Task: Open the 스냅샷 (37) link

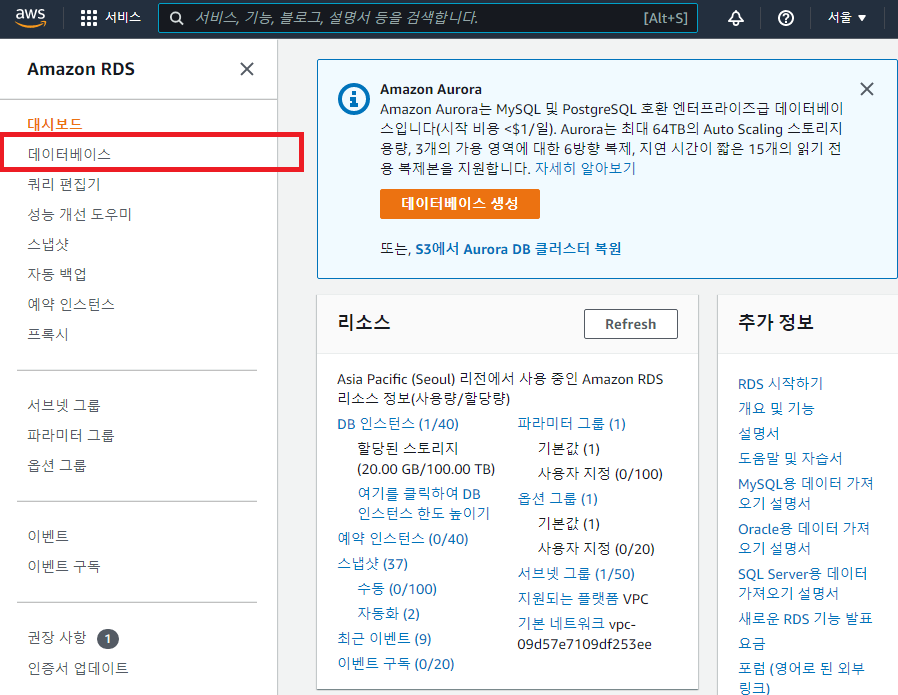Action: tap(372, 564)
